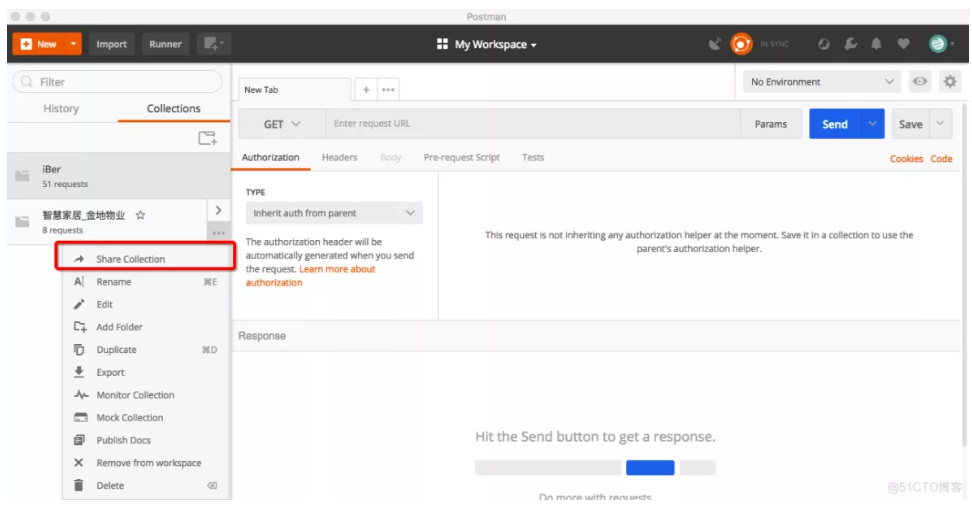972x515 pixels.
Task: Click the Save button
Action: point(910,124)
